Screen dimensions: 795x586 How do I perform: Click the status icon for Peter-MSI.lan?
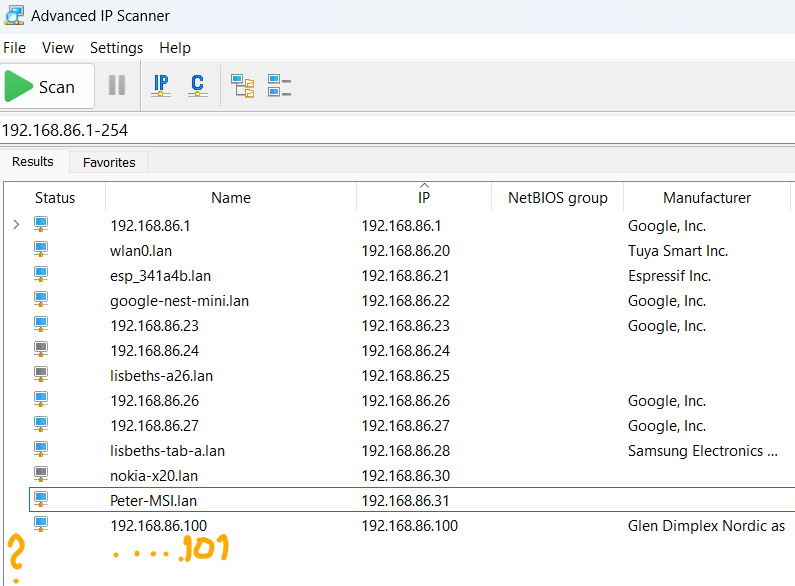tap(41, 499)
